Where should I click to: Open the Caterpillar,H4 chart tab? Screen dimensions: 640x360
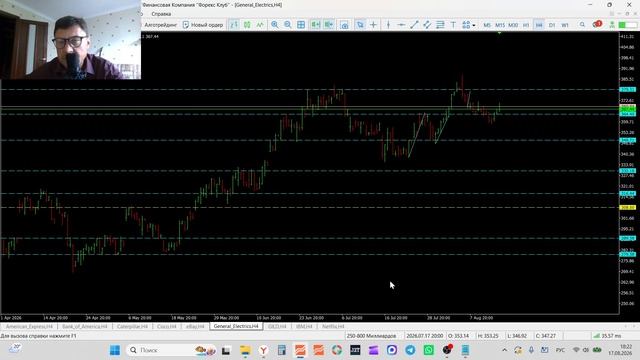(x=132, y=327)
